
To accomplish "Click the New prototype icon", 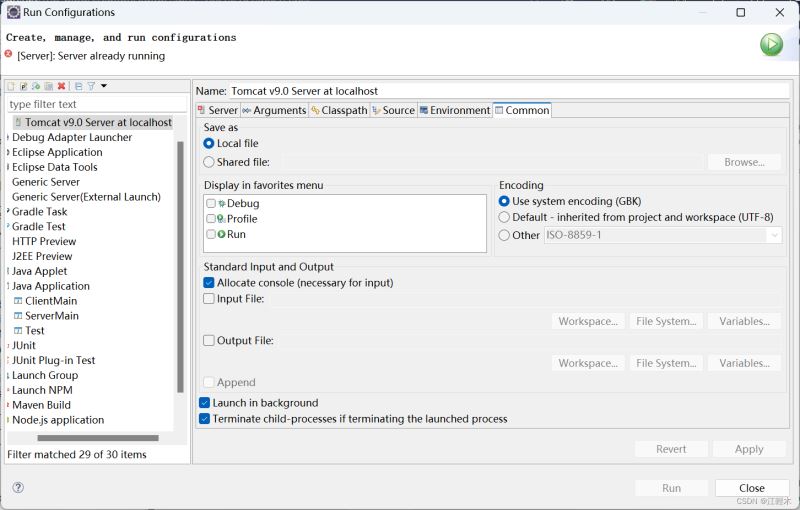I will (23, 86).
